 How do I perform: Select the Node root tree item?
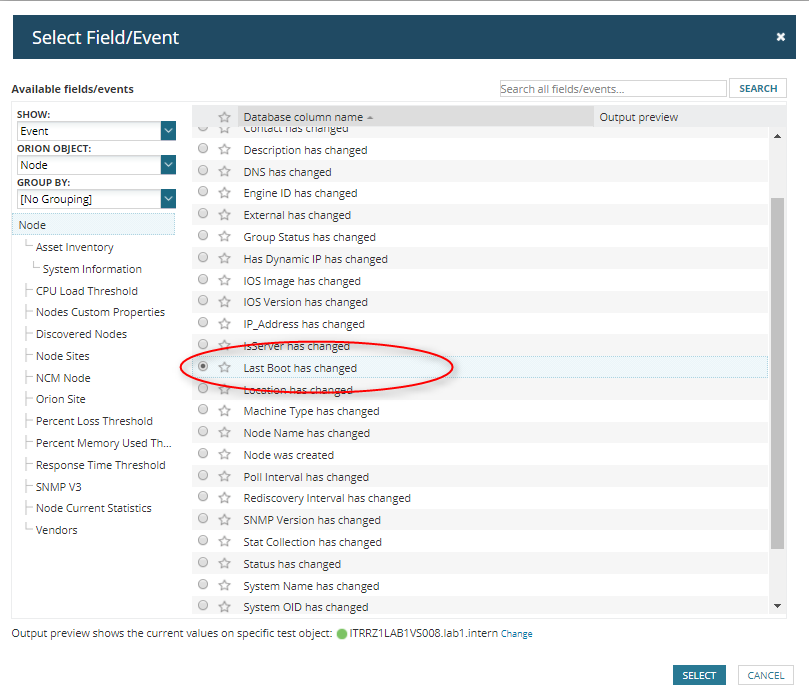[x=93, y=225]
